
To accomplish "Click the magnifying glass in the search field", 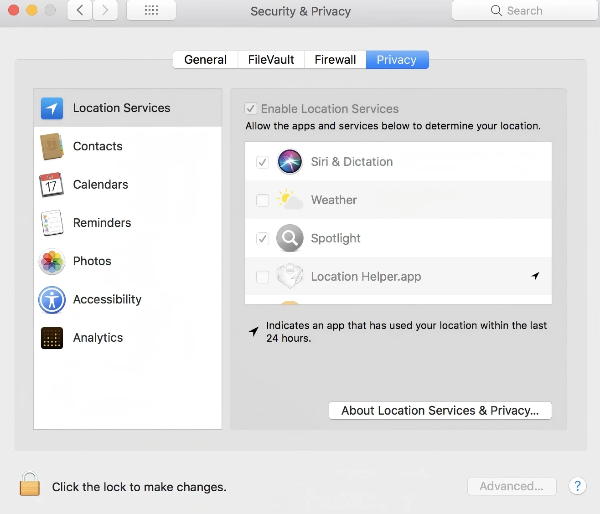I will click(x=496, y=11).
